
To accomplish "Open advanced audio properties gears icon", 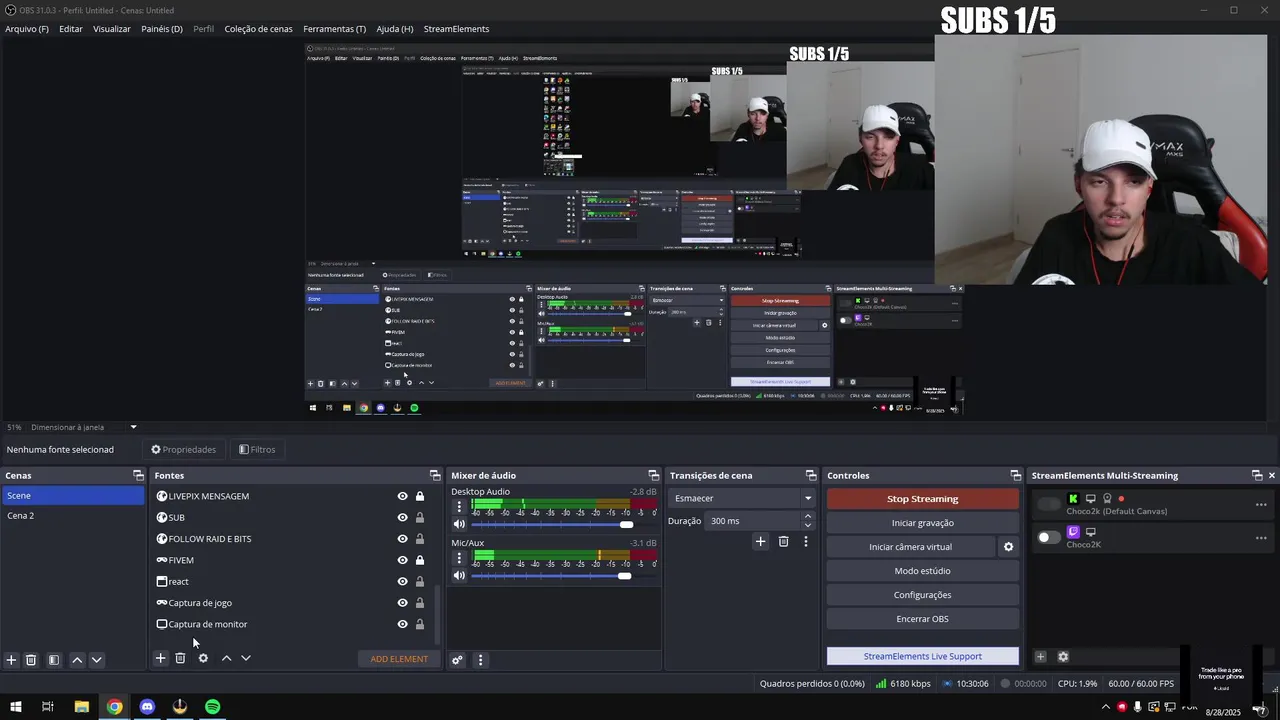I will [x=457, y=660].
